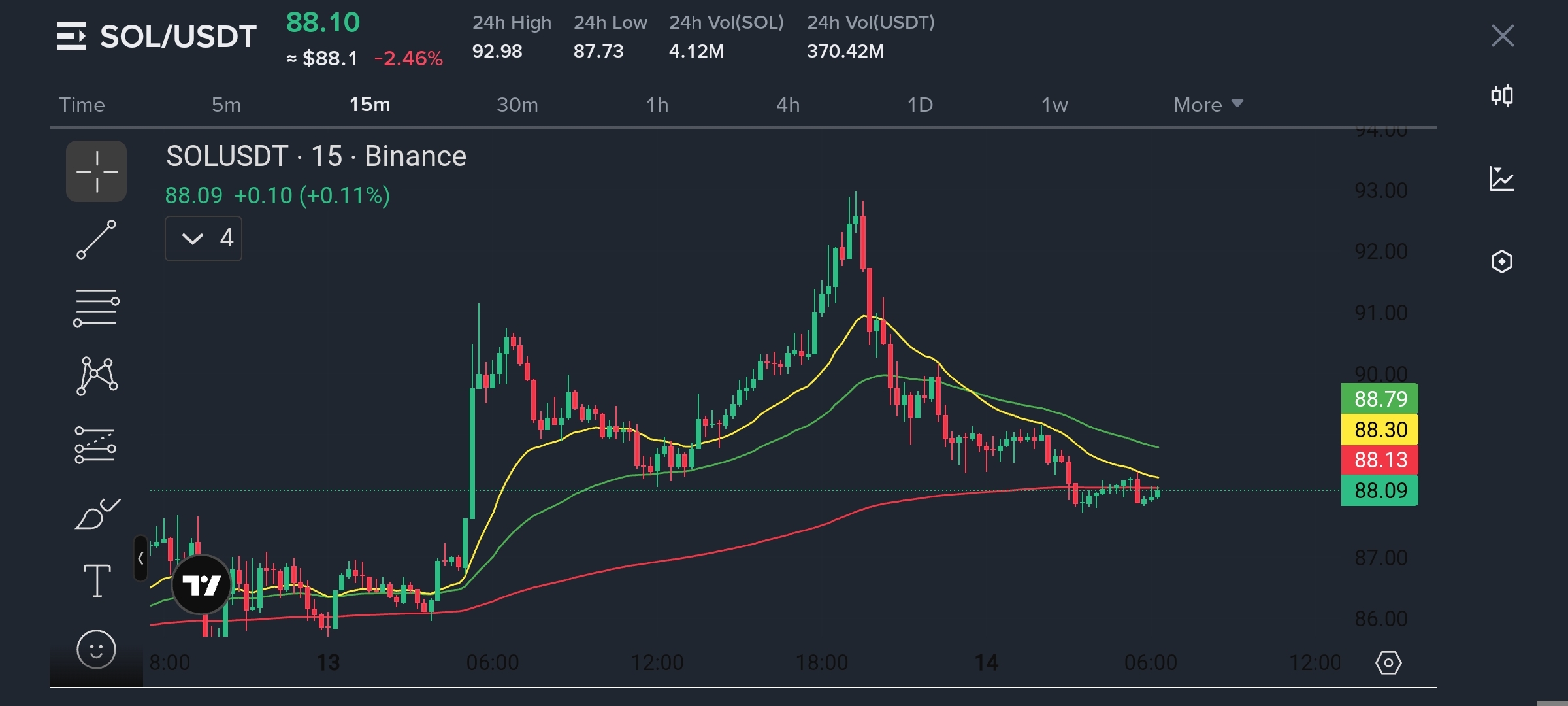
Task: Open the emoji sticker tool
Action: (x=96, y=649)
